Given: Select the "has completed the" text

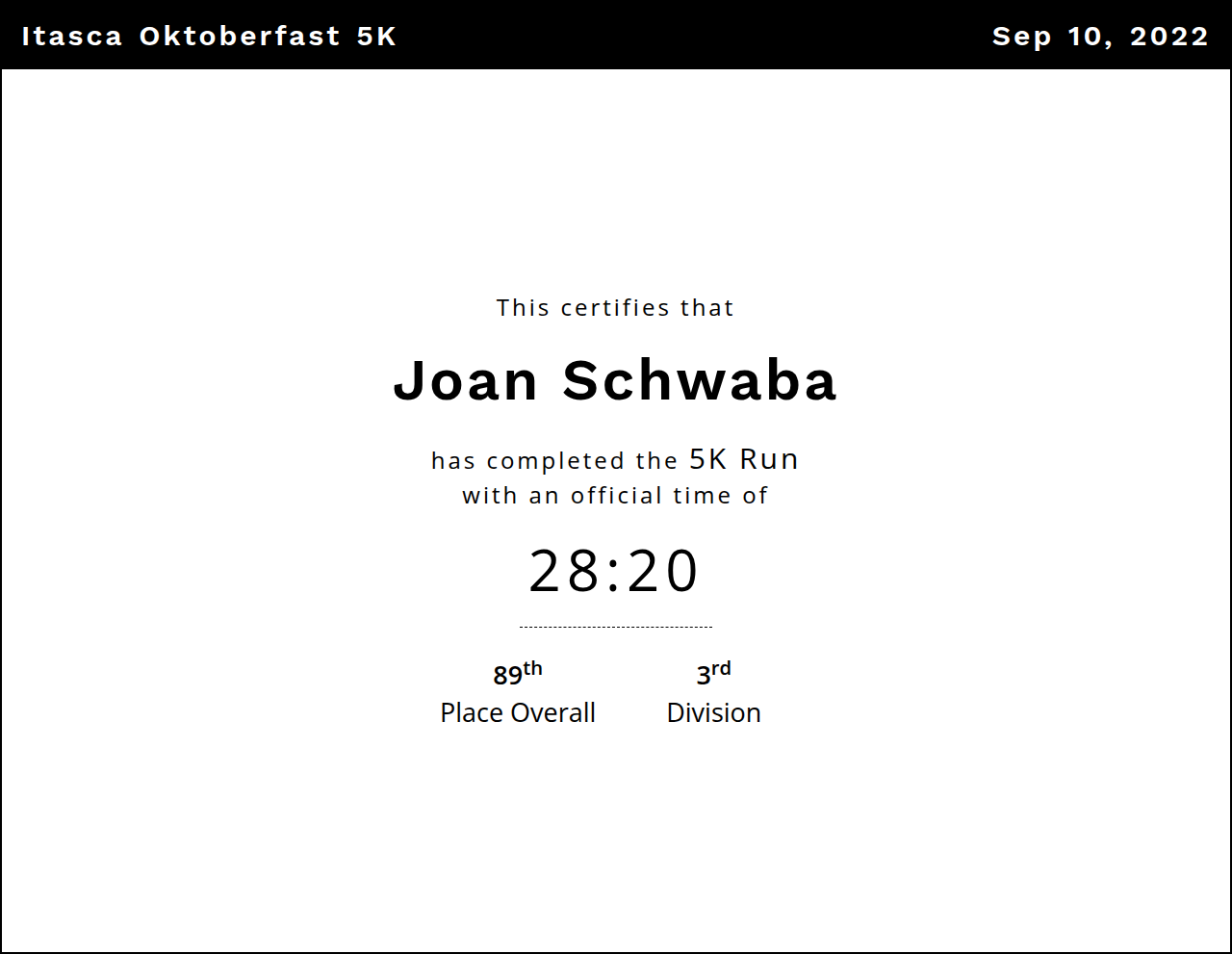Looking at the screenshot, I should (555, 461).
